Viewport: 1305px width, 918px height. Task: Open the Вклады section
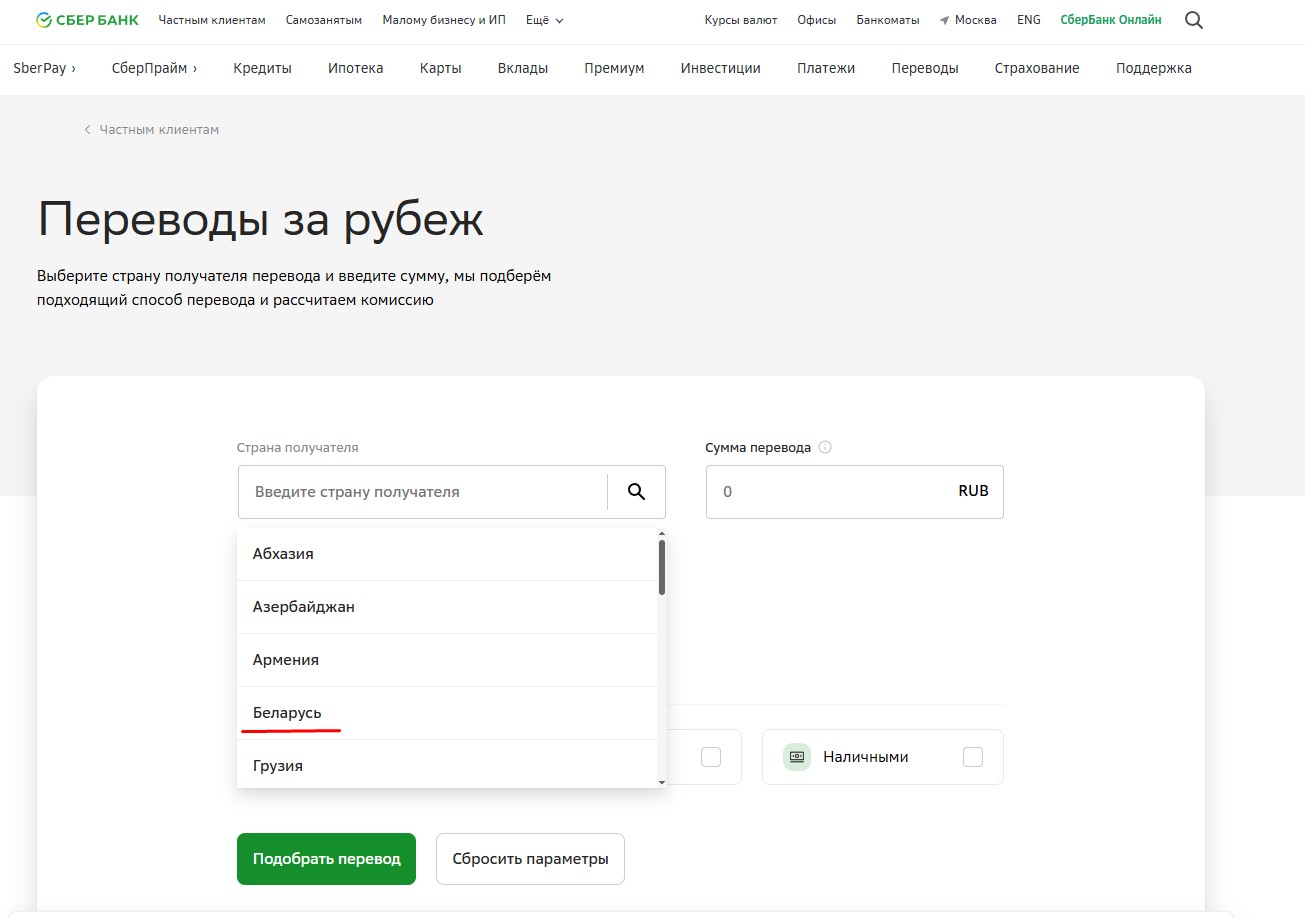(523, 68)
